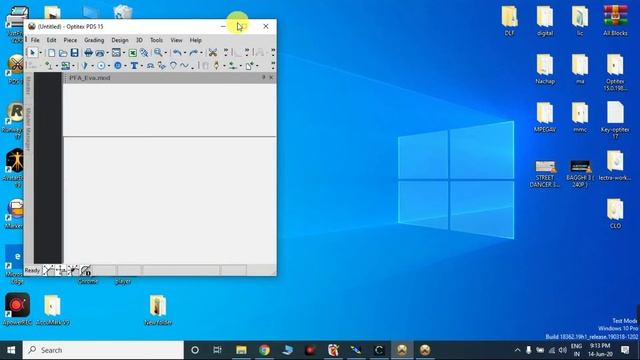
Task: Select the All Blocks desktop icon
Action: [x=615, y=20]
